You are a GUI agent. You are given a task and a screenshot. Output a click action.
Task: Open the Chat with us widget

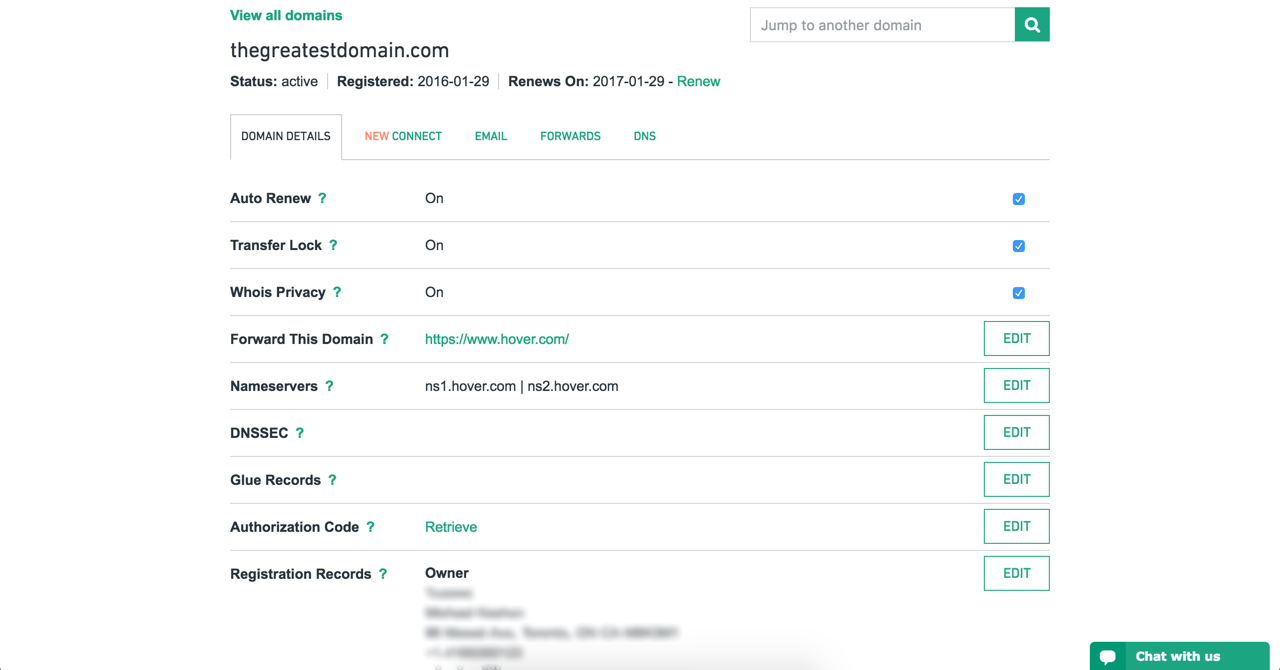[1178, 656]
